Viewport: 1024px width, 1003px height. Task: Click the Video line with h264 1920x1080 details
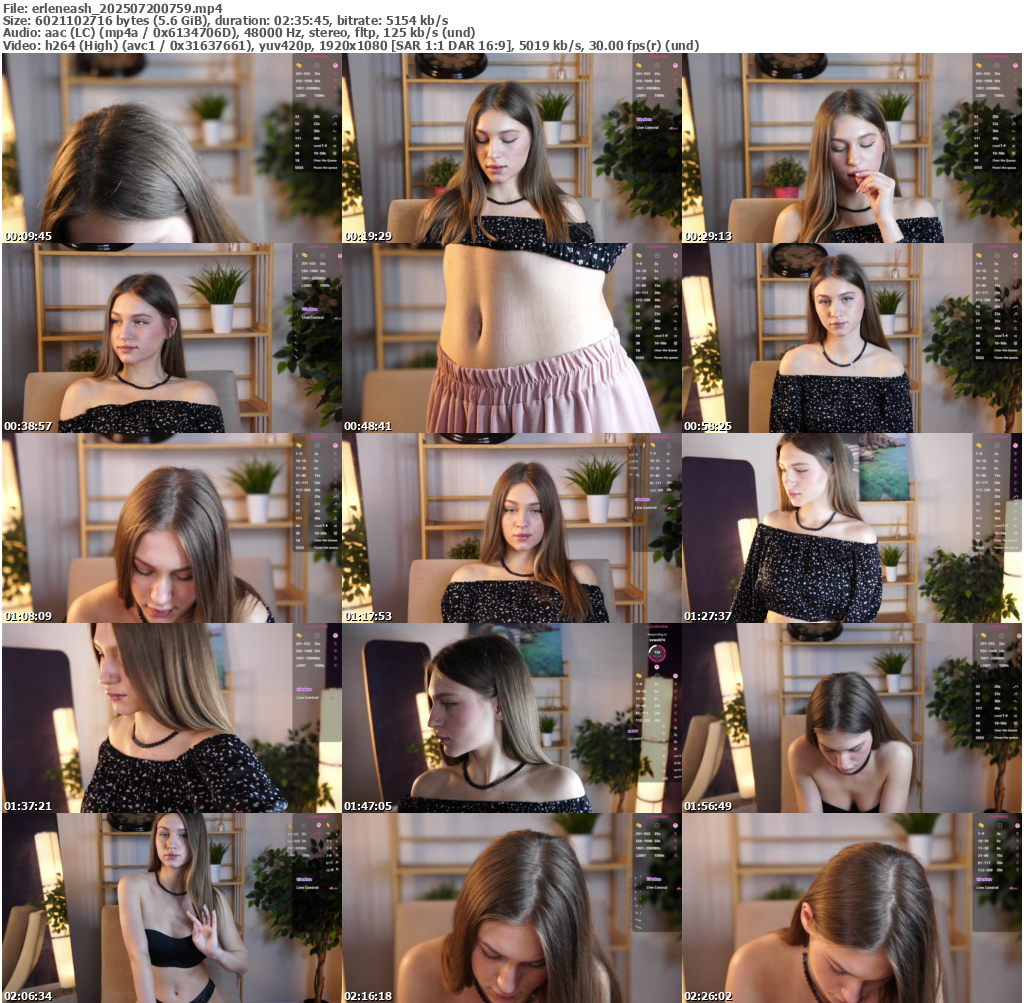click(x=351, y=46)
